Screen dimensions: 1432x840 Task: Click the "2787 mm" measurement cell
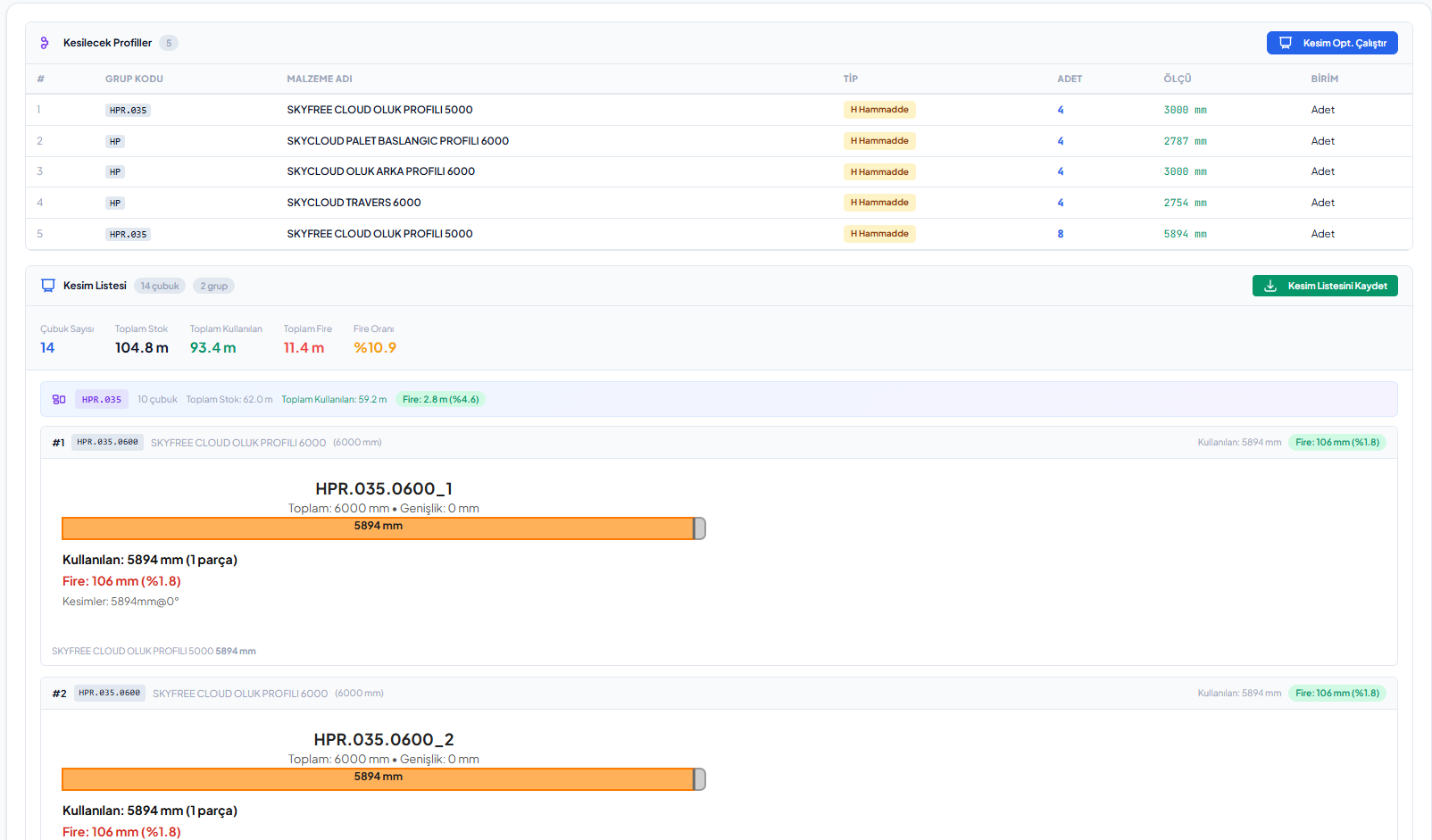(x=1185, y=141)
